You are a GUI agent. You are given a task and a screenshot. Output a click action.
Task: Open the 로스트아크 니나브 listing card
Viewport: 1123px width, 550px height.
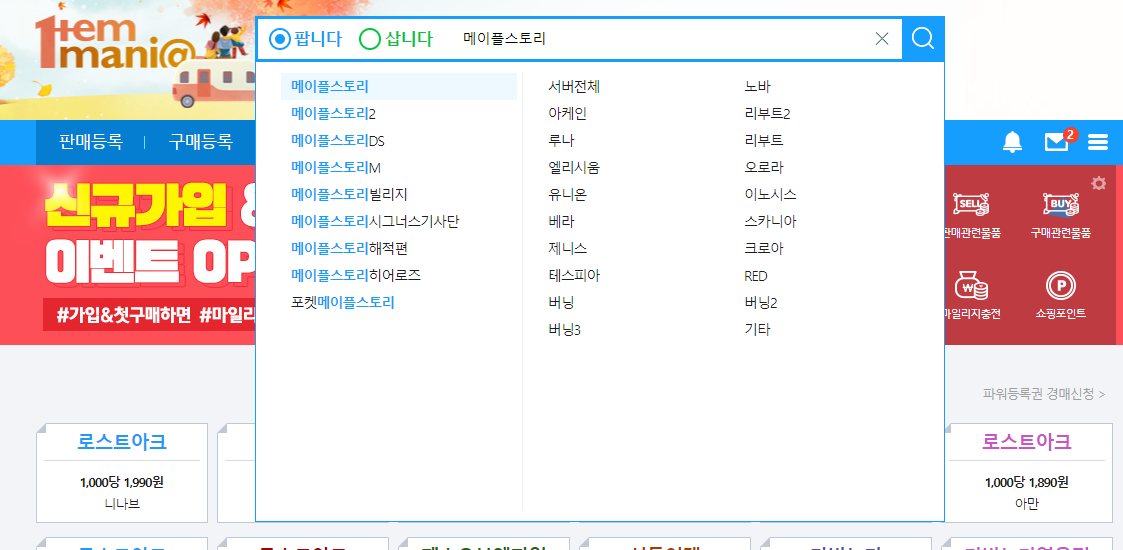pyautogui.click(x=122, y=473)
